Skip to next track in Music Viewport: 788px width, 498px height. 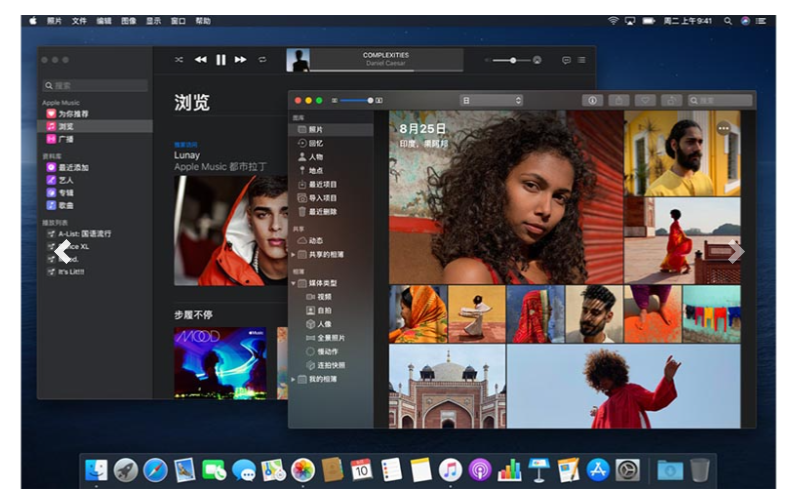click(x=241, y=60)
